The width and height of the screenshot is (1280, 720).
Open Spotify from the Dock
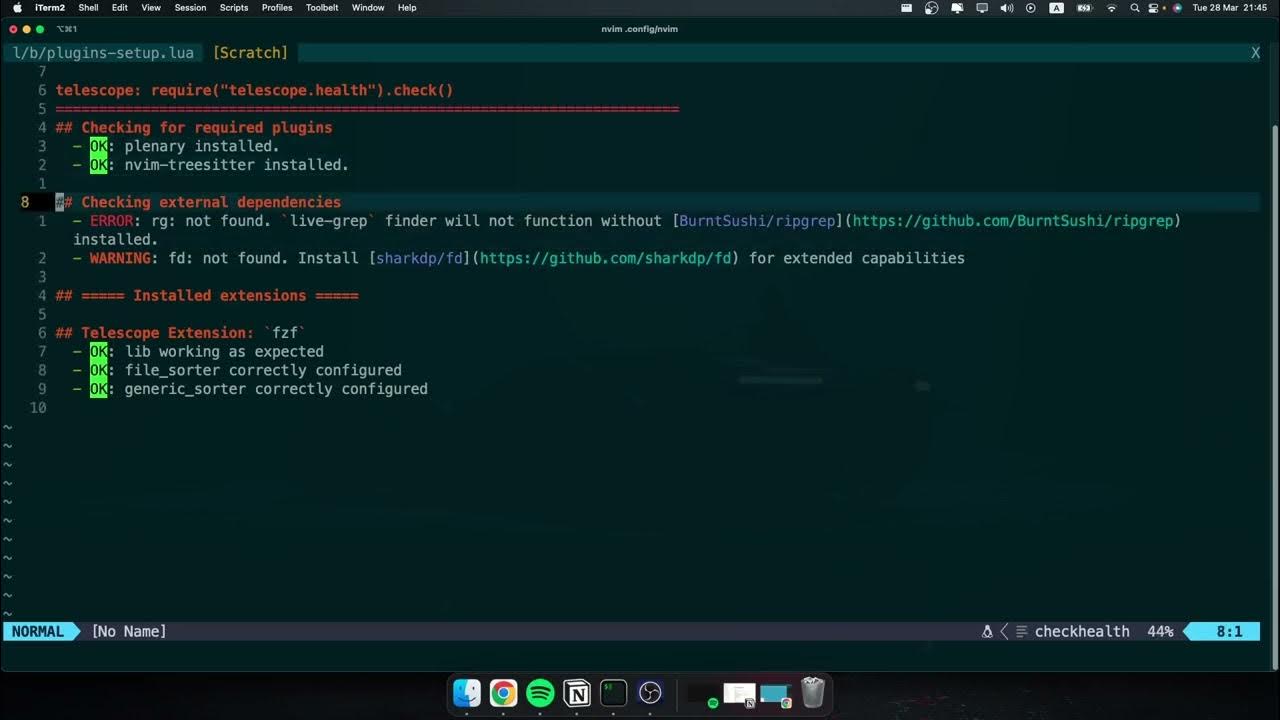[540, 693]
